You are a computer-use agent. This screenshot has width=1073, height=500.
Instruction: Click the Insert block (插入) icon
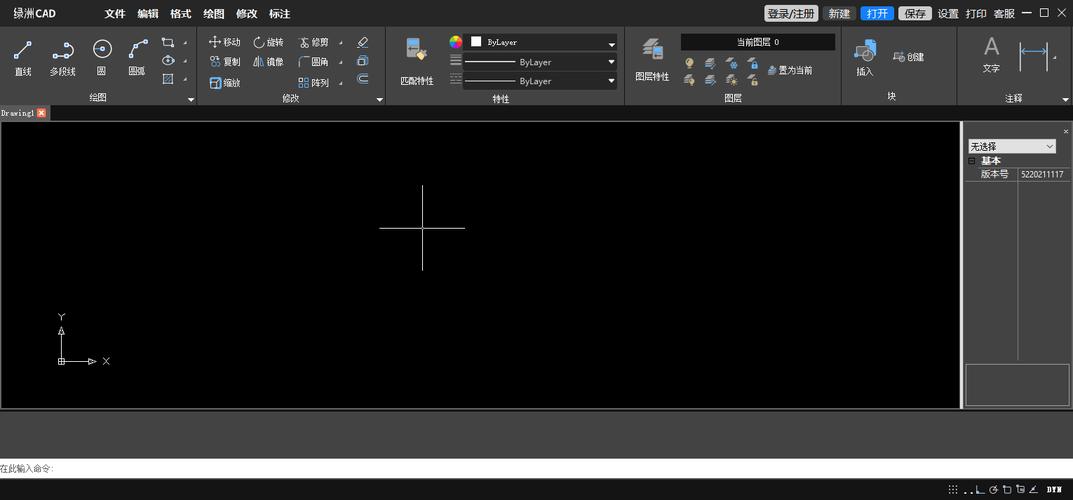pyautogui.click(x=865, y=58)
